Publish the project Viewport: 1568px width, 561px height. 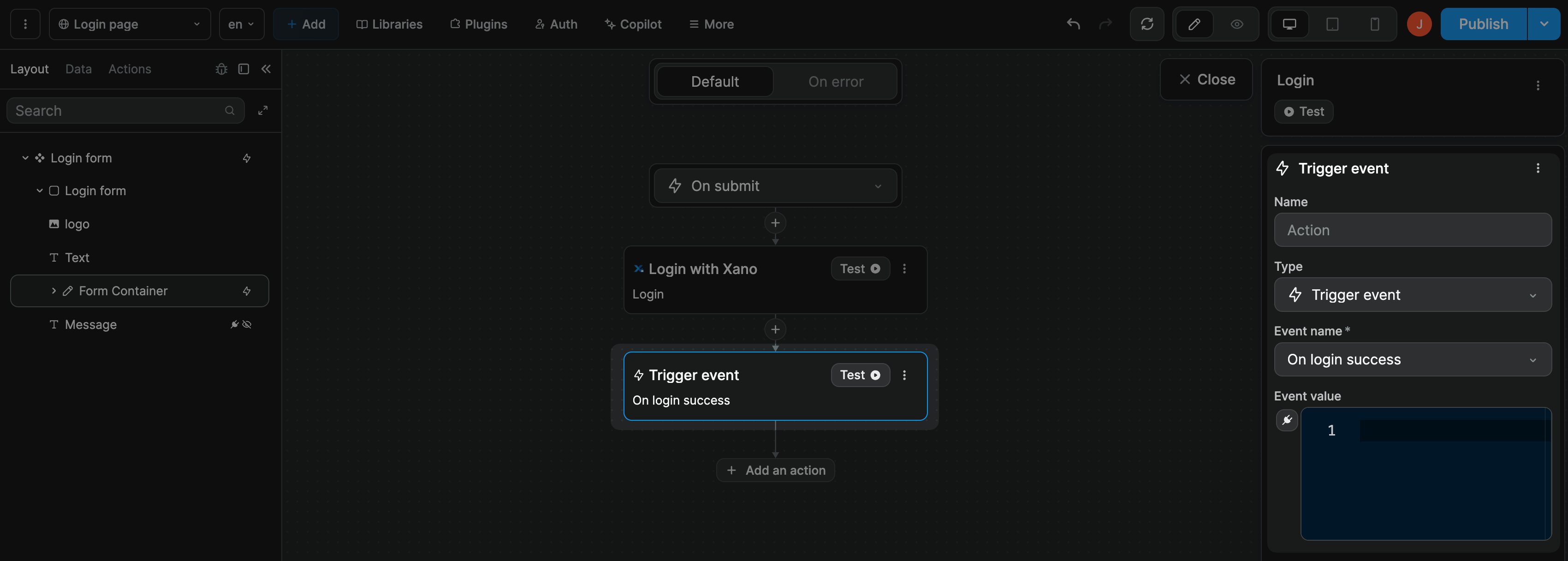pyautogui.click(x=1484, y=24)
